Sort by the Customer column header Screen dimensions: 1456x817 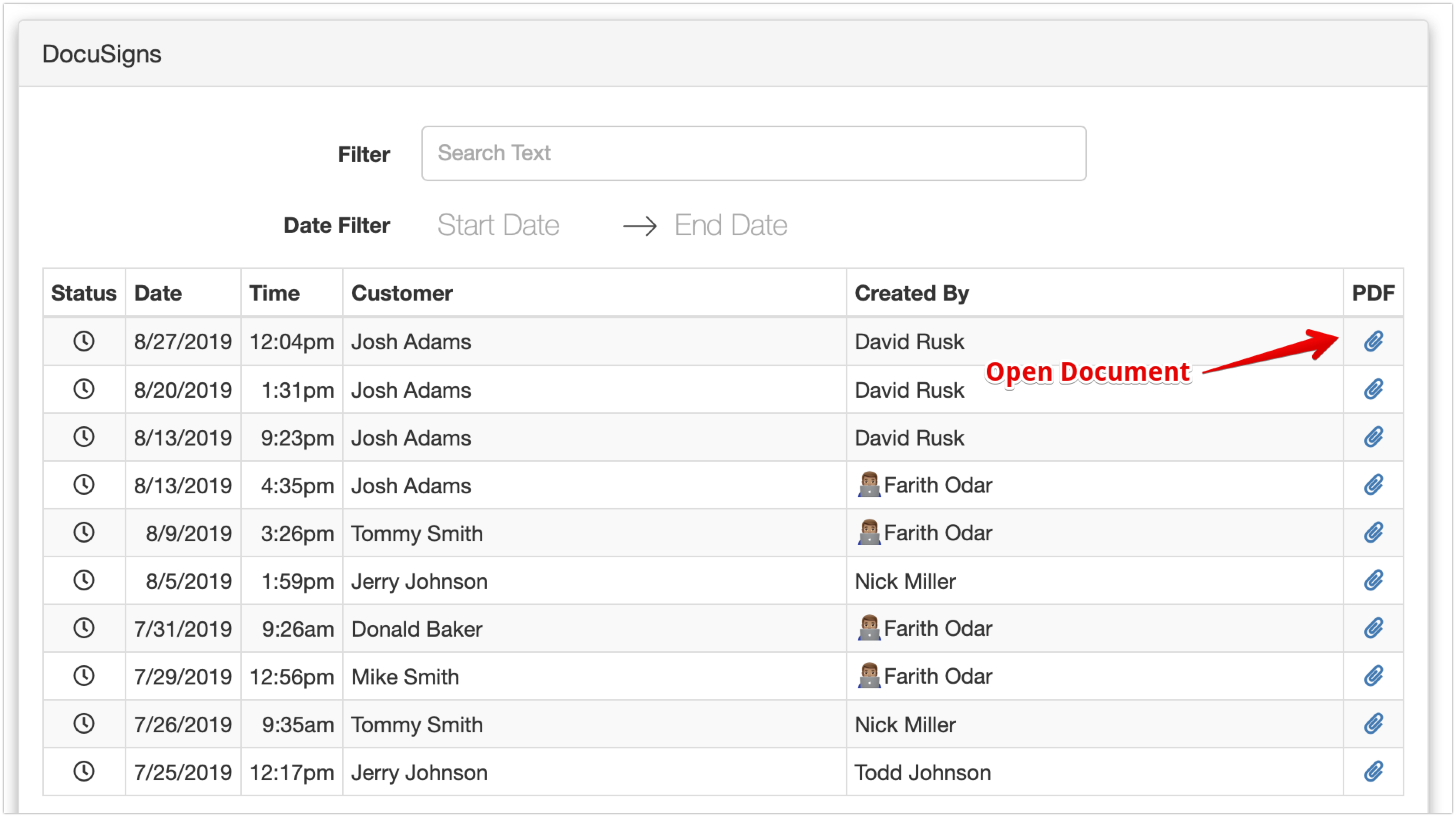(402, 293)
